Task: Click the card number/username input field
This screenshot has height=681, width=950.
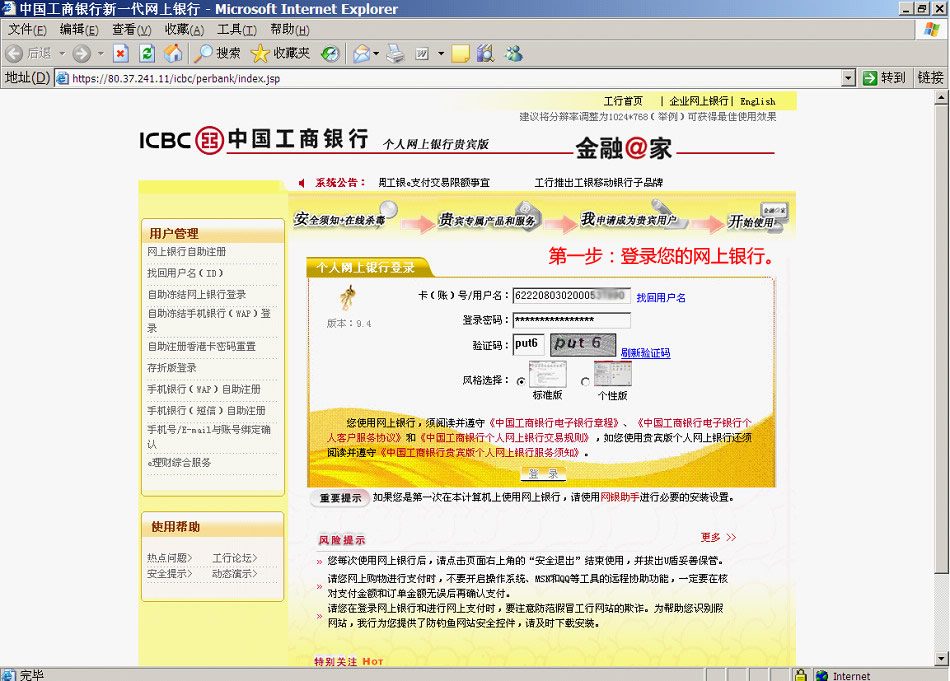Action: [x=571, y=295]
